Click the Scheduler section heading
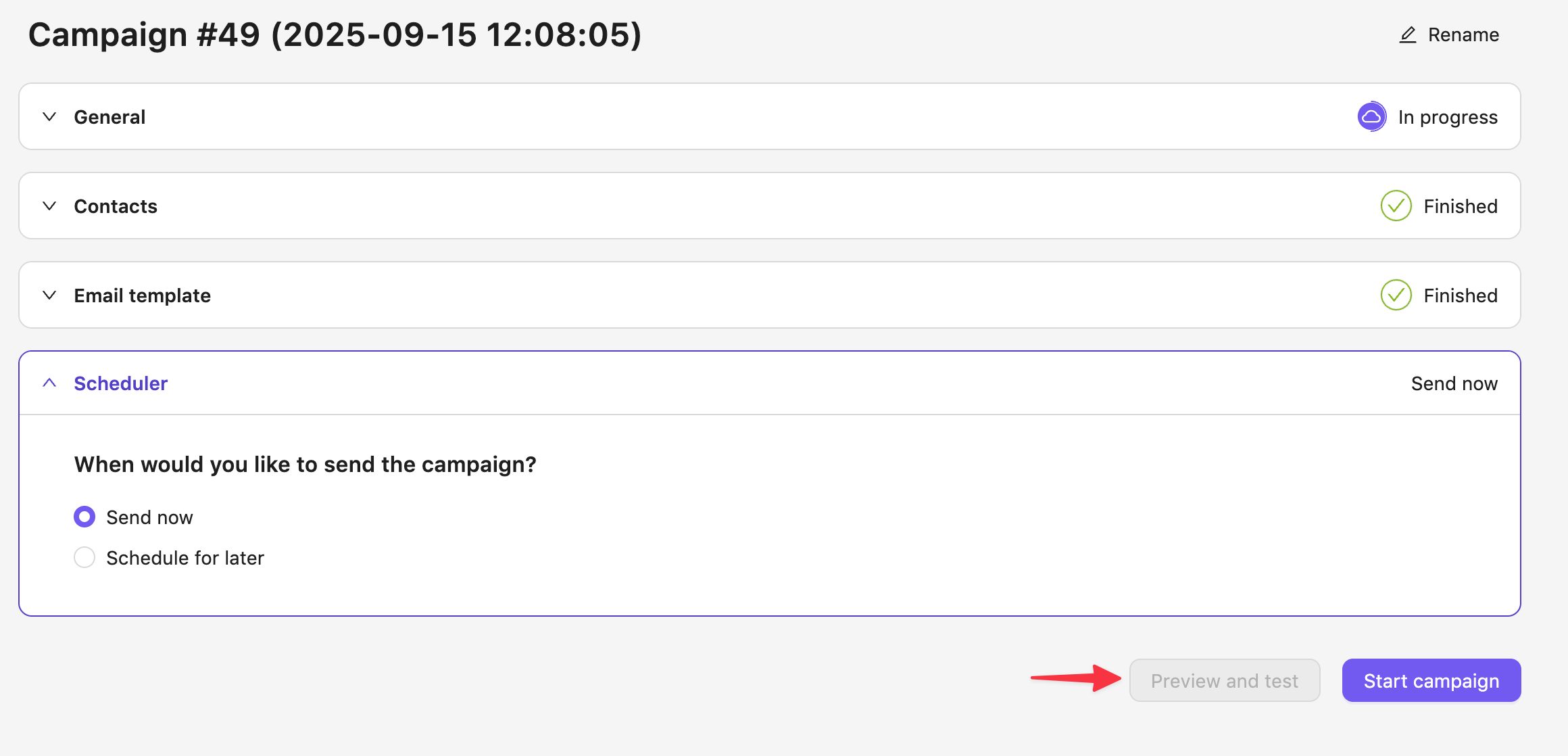 120,383
